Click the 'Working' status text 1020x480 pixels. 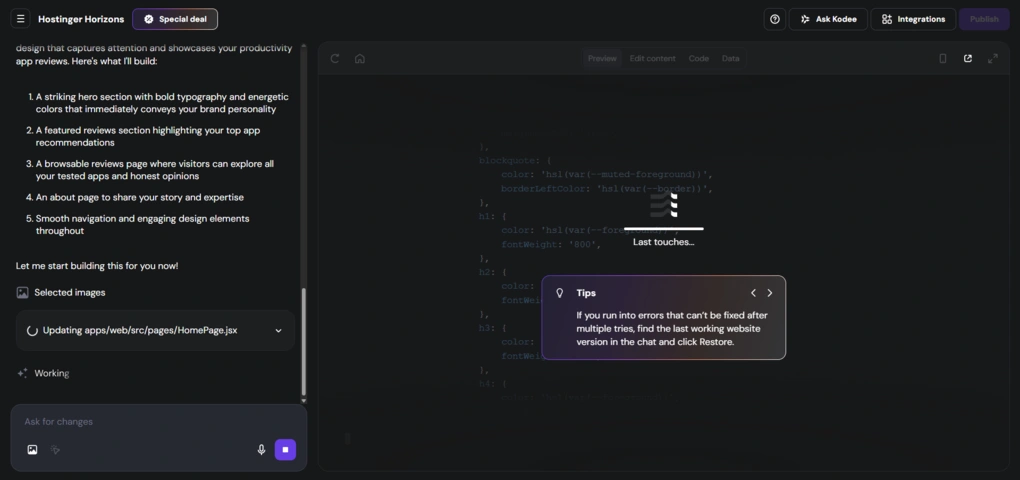(51, 373)
